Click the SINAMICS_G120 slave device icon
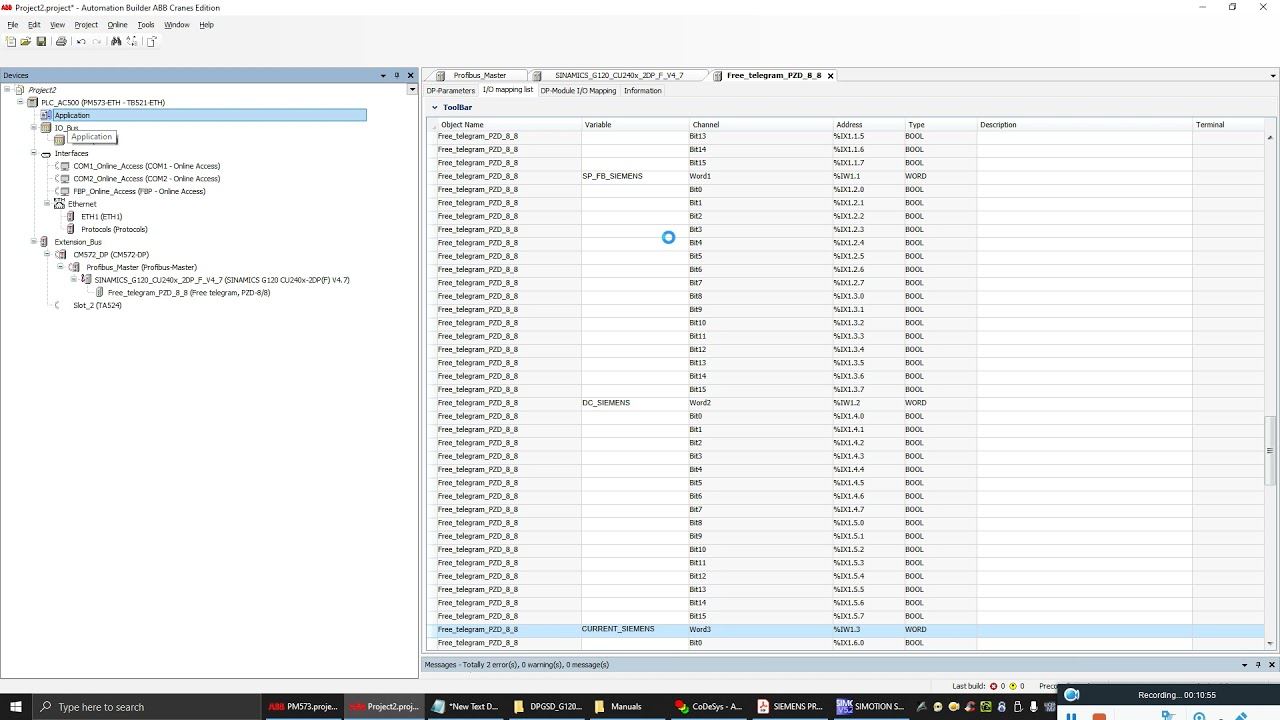Image resolution: width=1280 pixels, height=720 pixels. tap(86, 280)
